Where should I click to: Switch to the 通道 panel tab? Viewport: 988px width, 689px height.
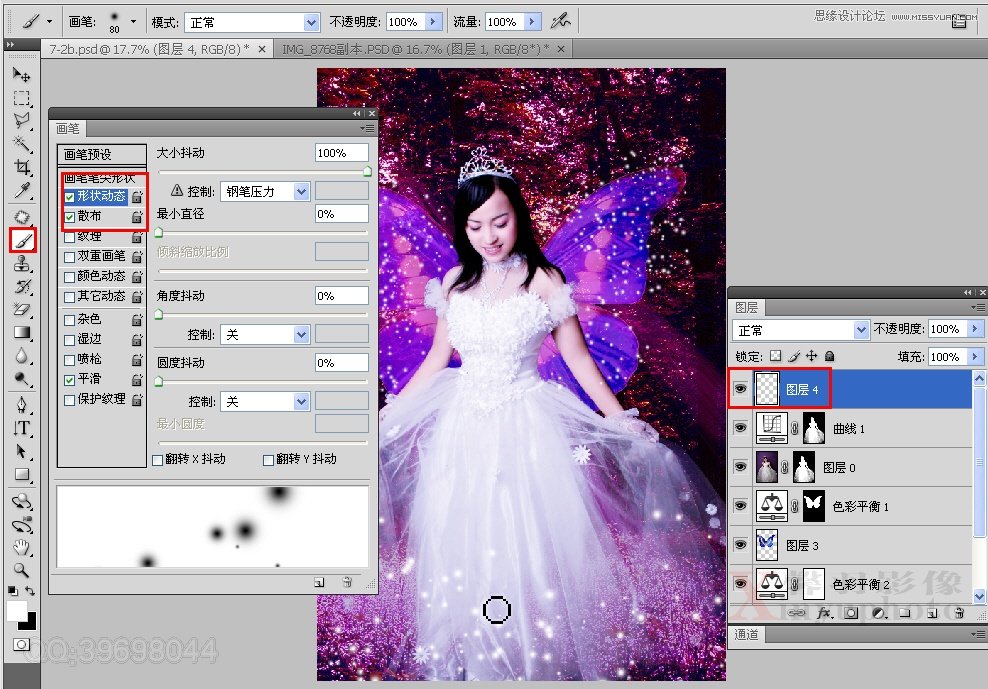745,633
